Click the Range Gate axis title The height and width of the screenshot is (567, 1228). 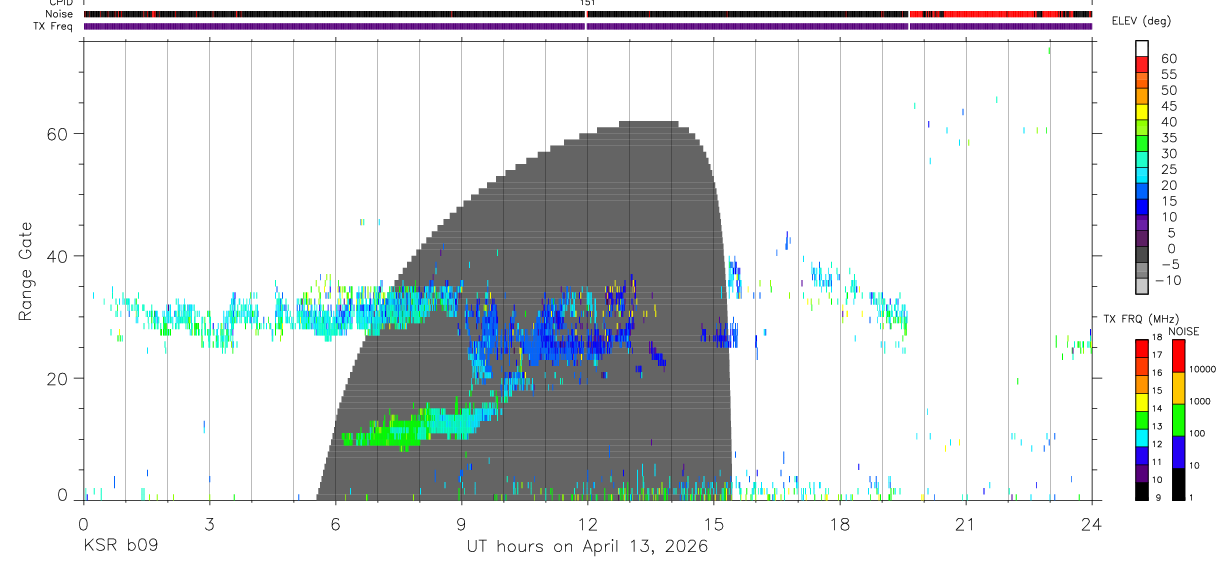pyautogui.click(x=27, y=271)
